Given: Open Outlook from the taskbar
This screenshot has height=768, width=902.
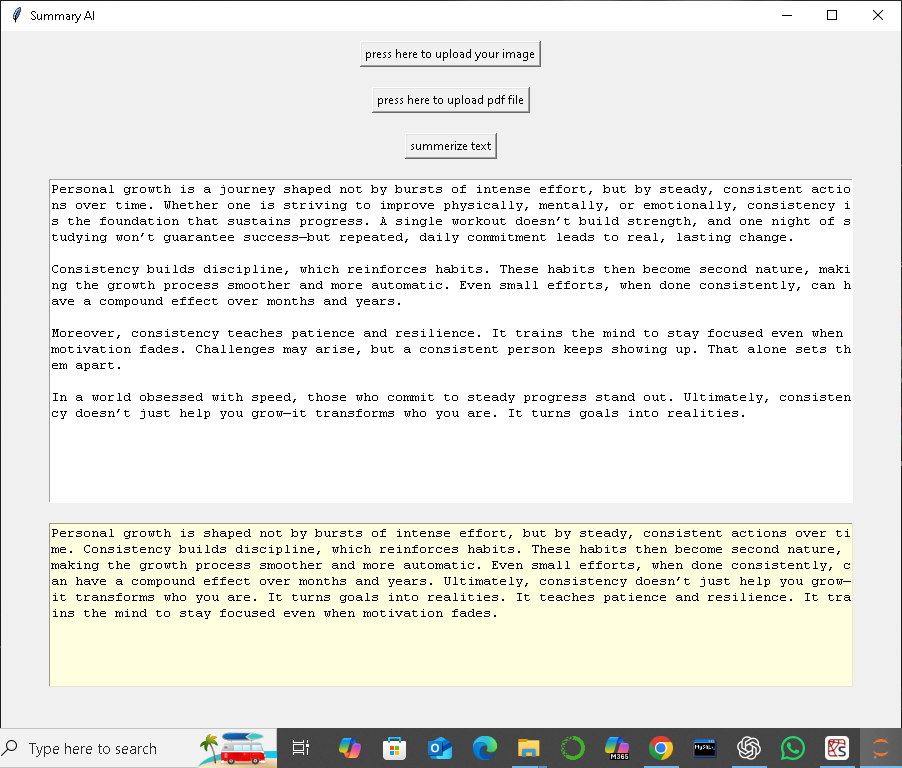Looking at the screenshot, I should [440, 748].
